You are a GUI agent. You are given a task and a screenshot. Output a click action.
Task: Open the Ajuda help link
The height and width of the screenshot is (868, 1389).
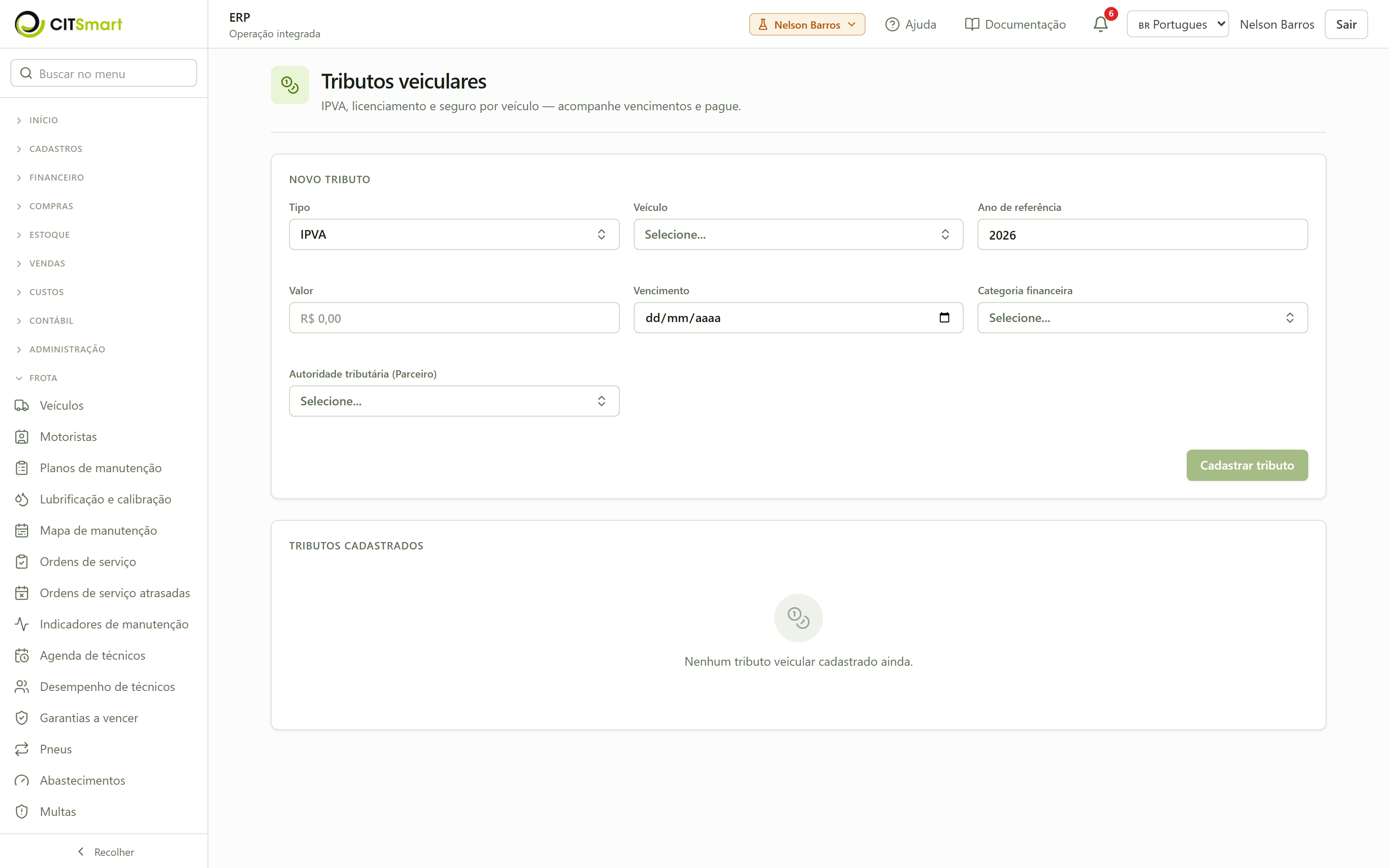click(910, 24)
